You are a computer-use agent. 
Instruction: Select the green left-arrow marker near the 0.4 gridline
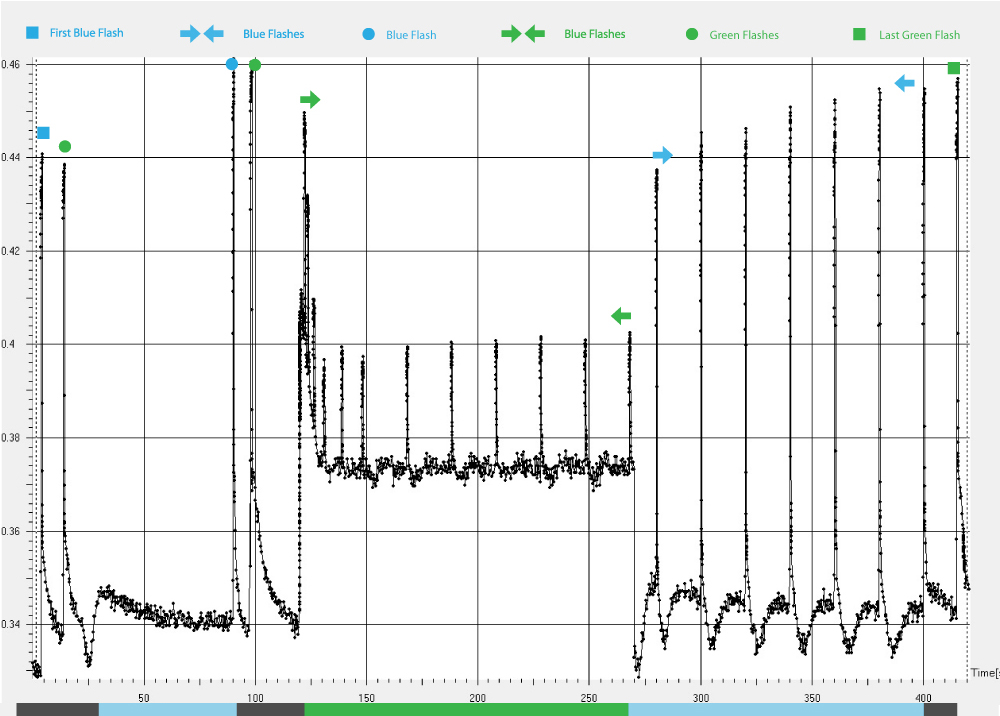[x=621, y=316]
